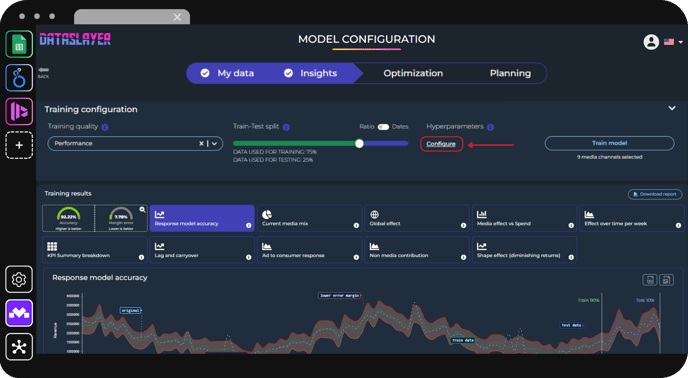The height and width of the screenshot is (378, 688).
Task: Select the Lag and carryover card
Action: [202, 250]
